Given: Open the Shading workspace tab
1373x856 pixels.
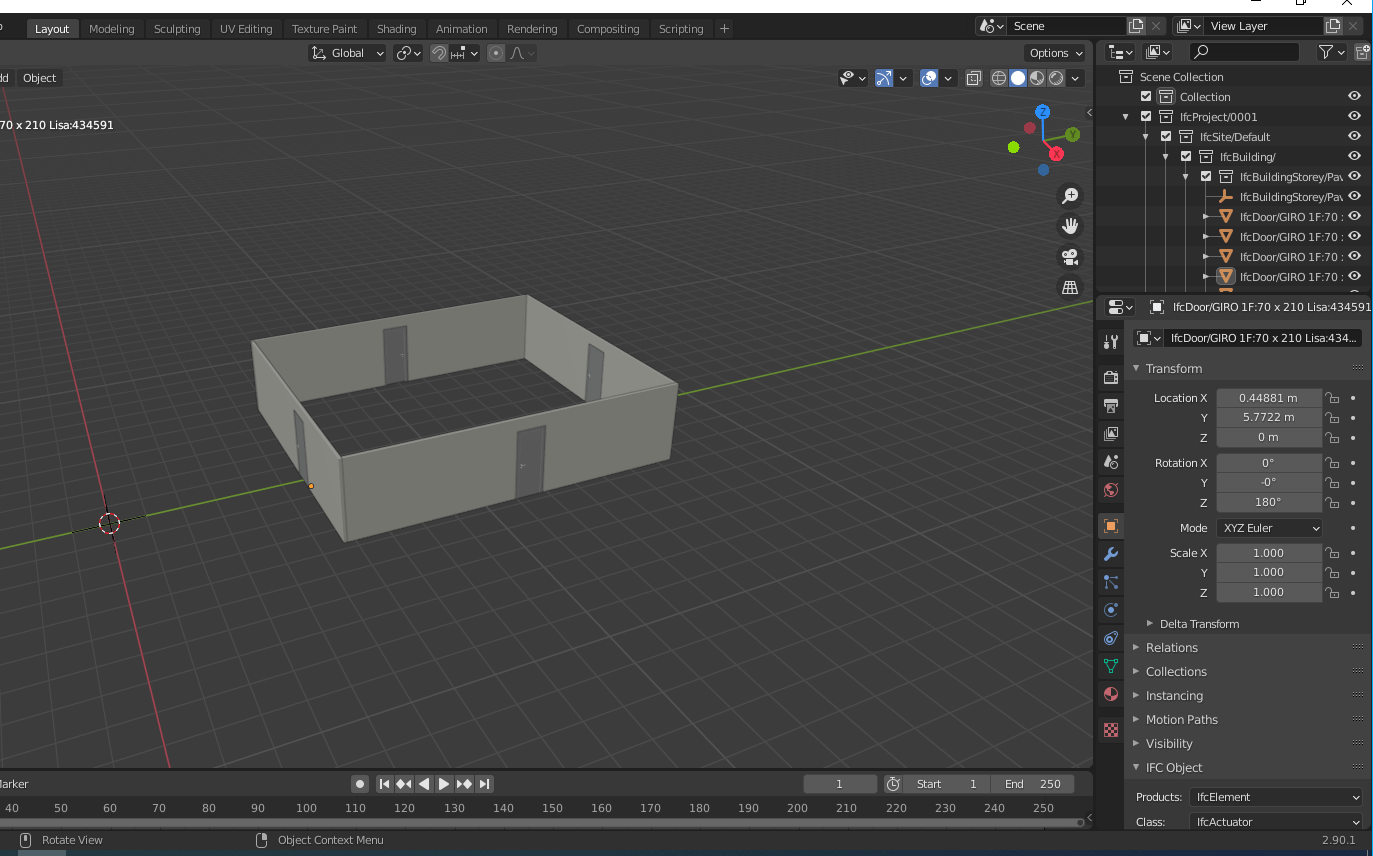Looking at the screenshot, I should pyautogui.click(x=397, y=28).
